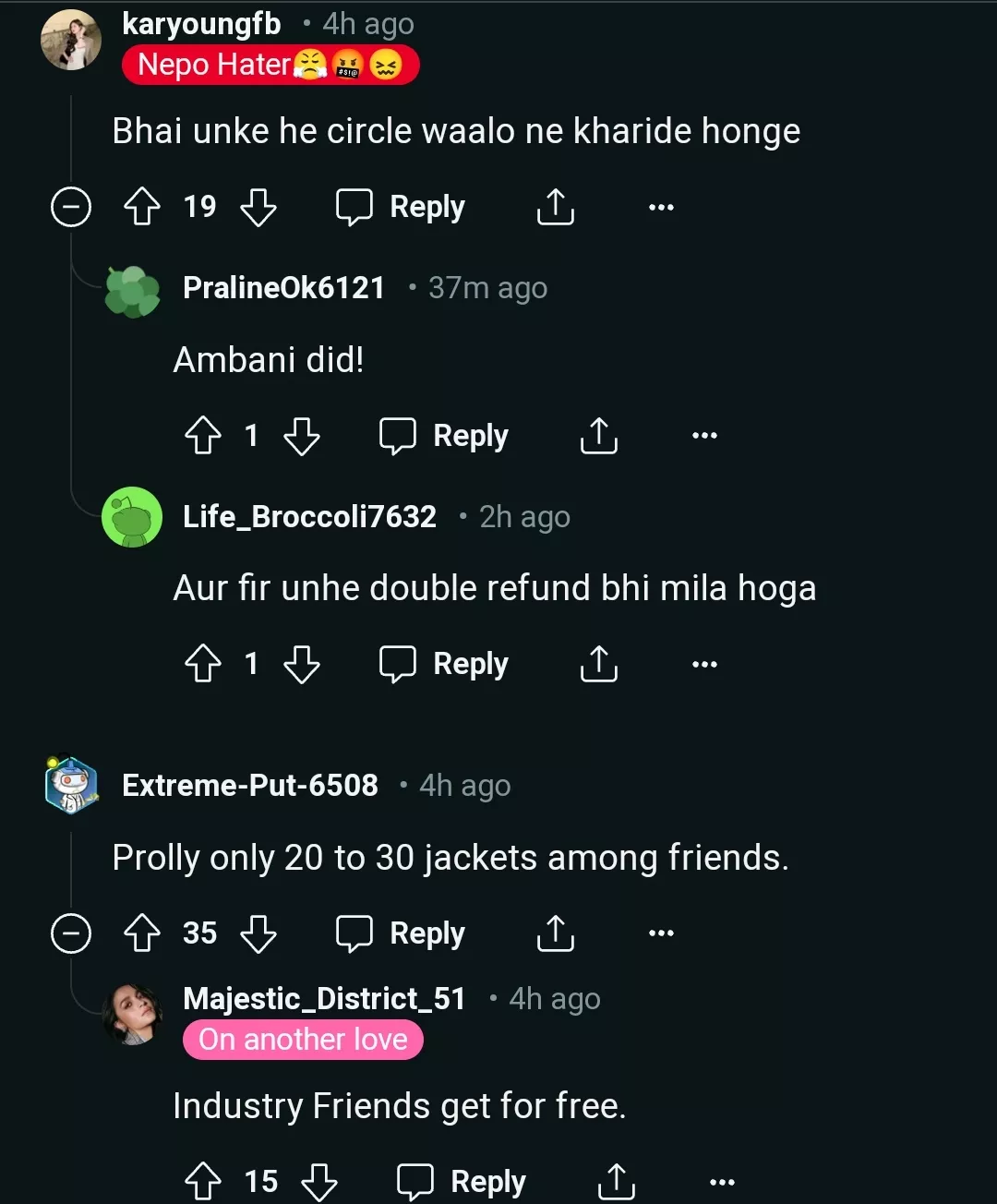Open more options for Extreme-Put-6508's comment
Viewport: 997px width, 1204px height.
tap(661, 933)
